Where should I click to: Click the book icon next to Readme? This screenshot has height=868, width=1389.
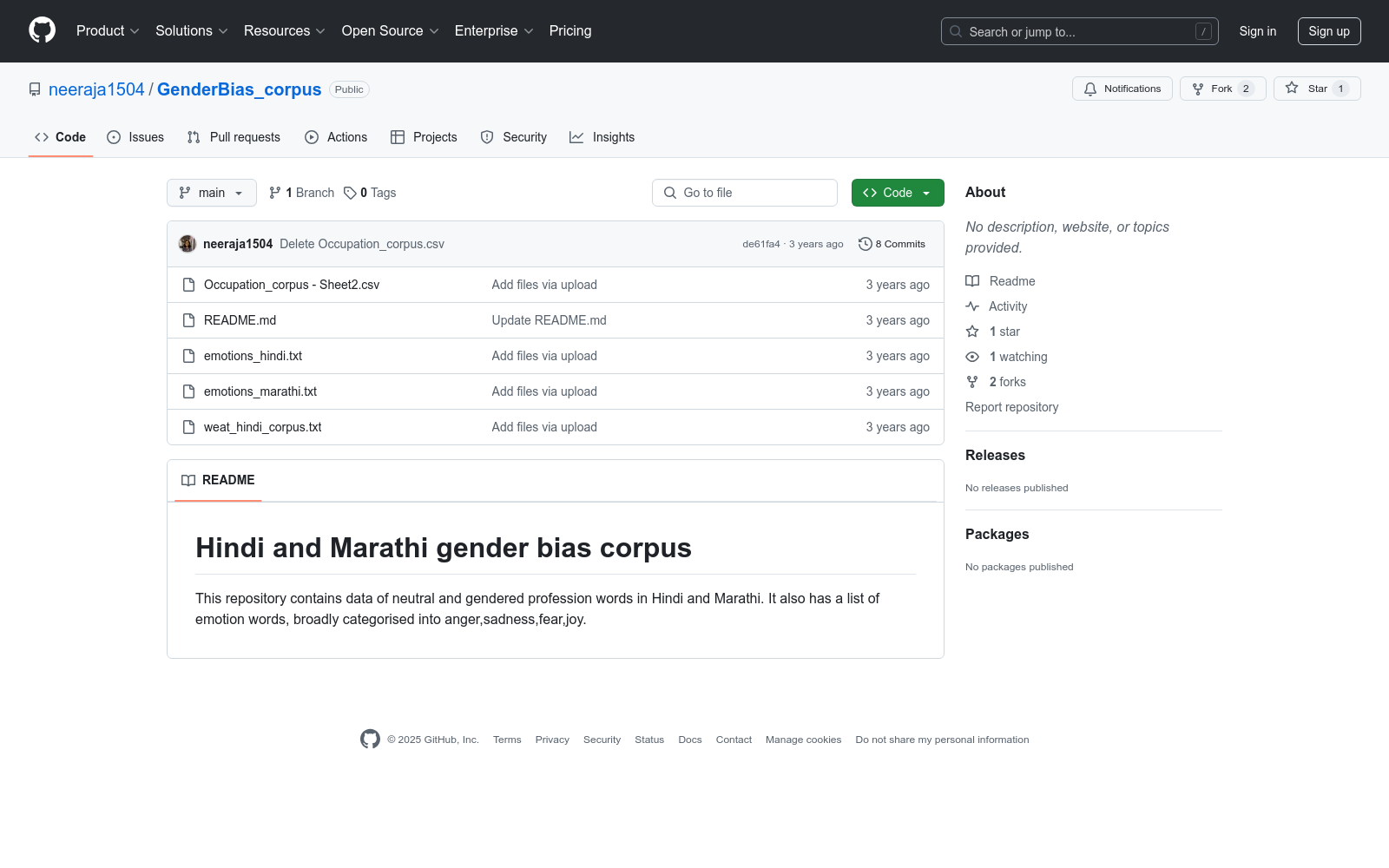[x=972, y=281]
